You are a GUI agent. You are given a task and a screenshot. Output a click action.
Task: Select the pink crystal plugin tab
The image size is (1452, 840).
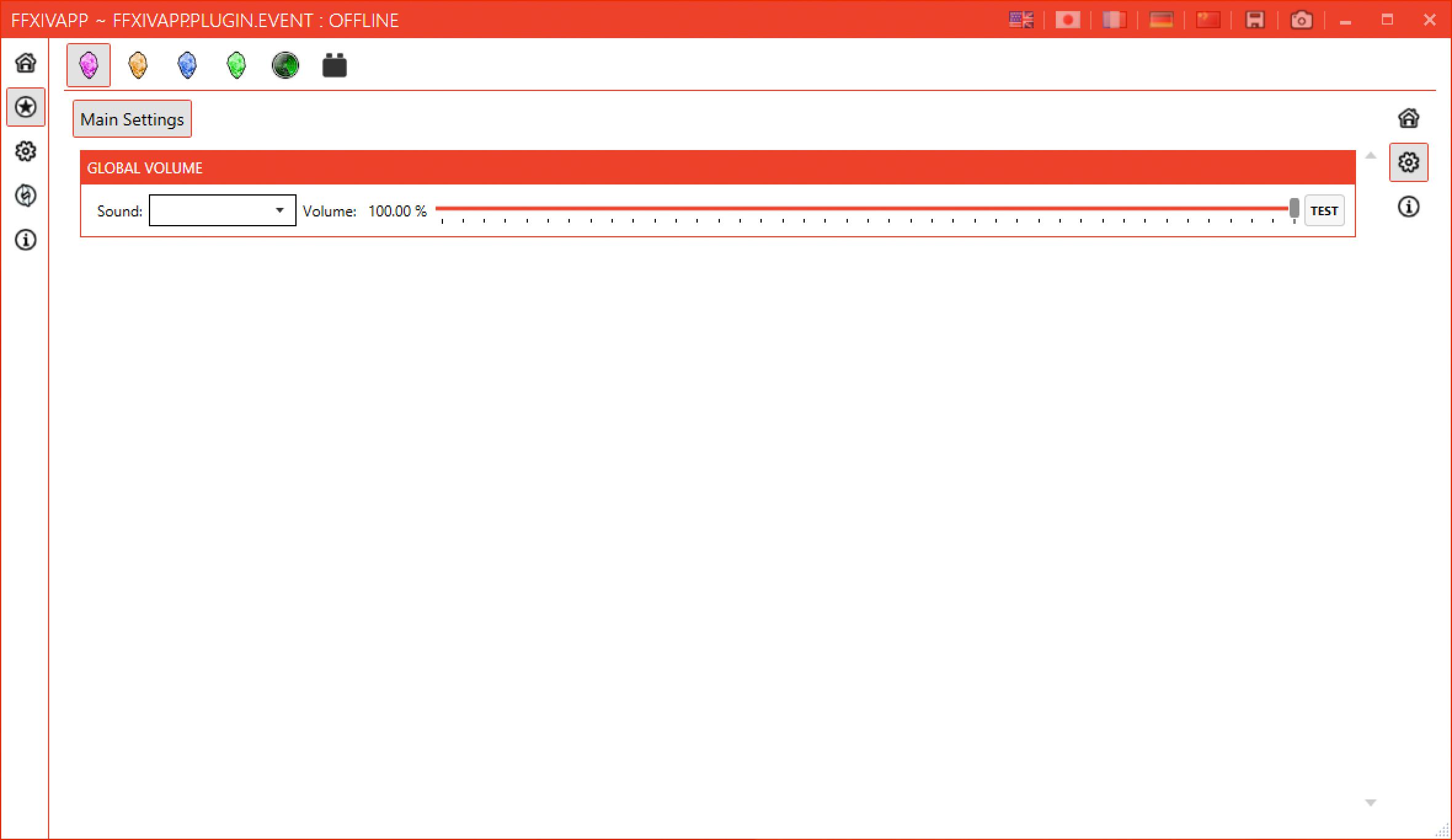89,65
